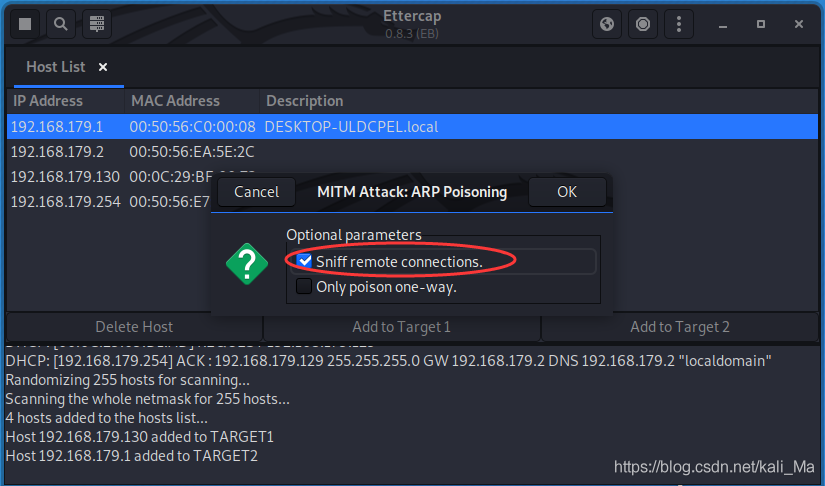Screen dimensions: 825x486
Task: Open the three-dot Ettercap menu
Action: pos(679,23)
